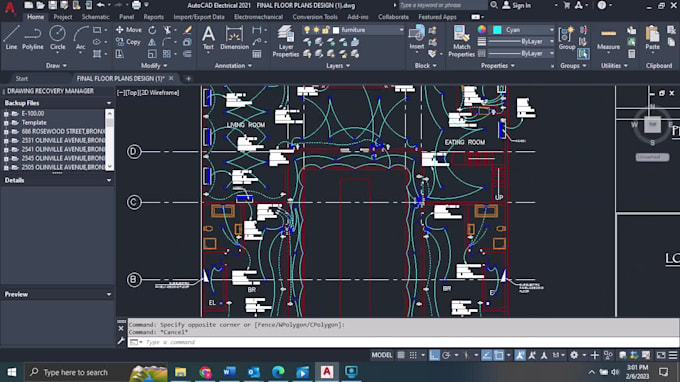Viewport: 680px width, 382px height.
Task: Open the linetype ByLayer dropdown
Action: 551,53
